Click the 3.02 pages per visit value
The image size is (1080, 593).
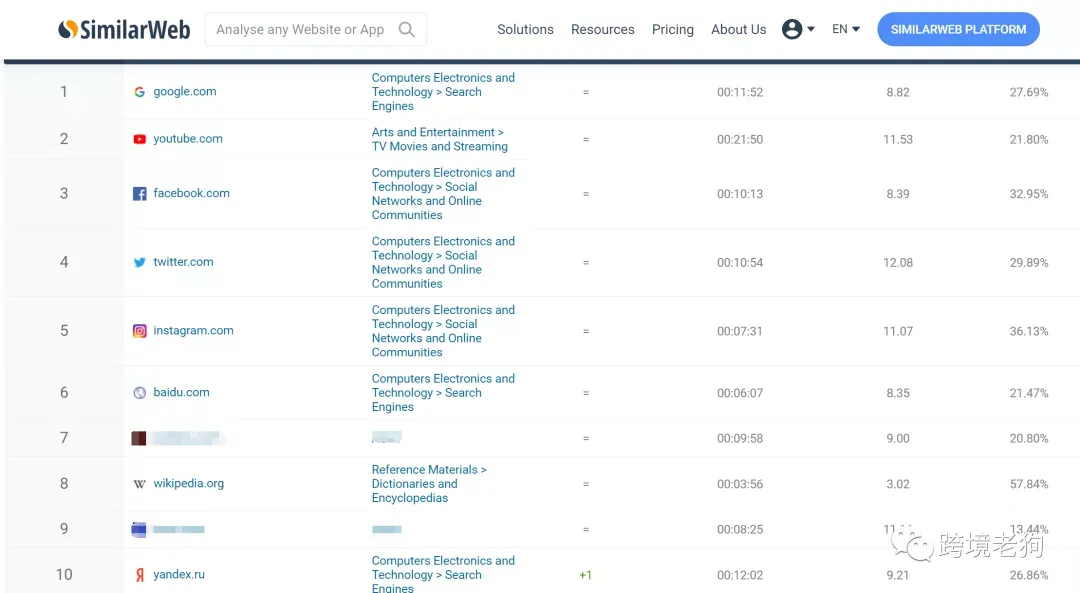coord(898,485)
